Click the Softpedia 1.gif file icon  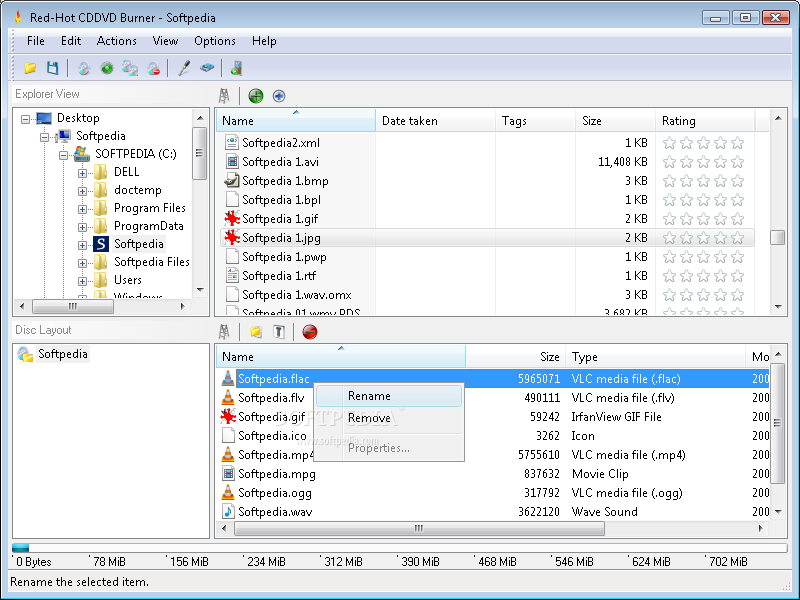(x=232, y=218)
